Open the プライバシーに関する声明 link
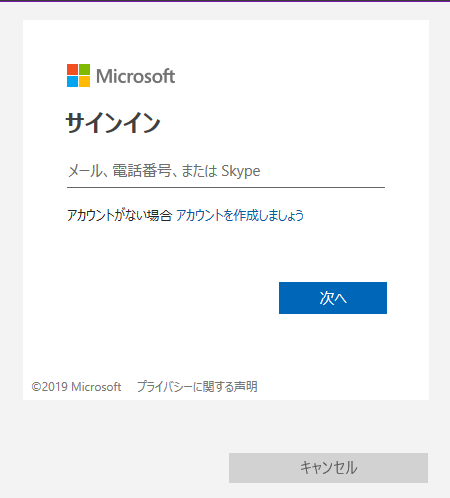 (x=197, y=387)
